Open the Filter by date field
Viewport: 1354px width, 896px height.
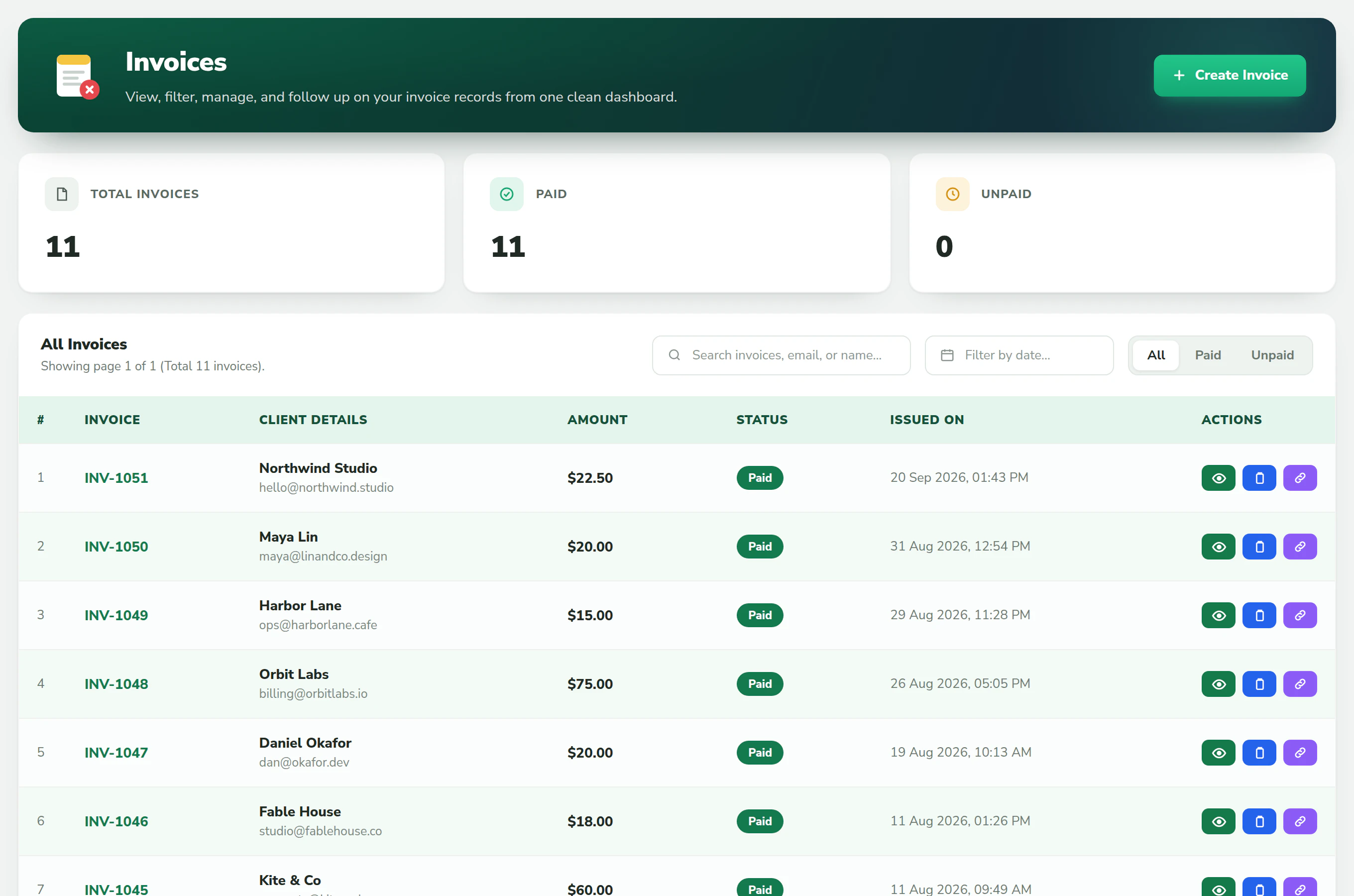(1018, 355)
